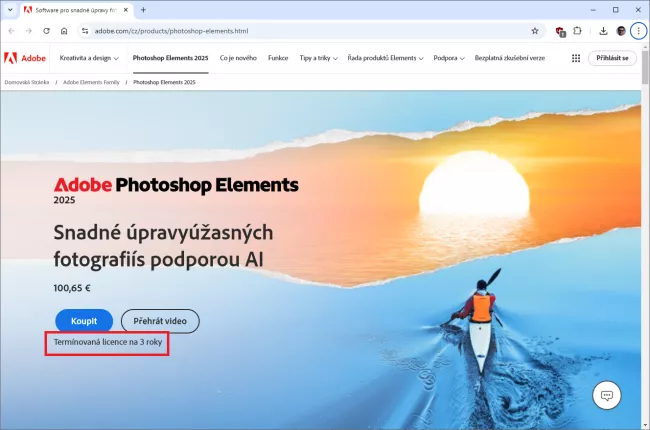Minimize the browser window

593,10
